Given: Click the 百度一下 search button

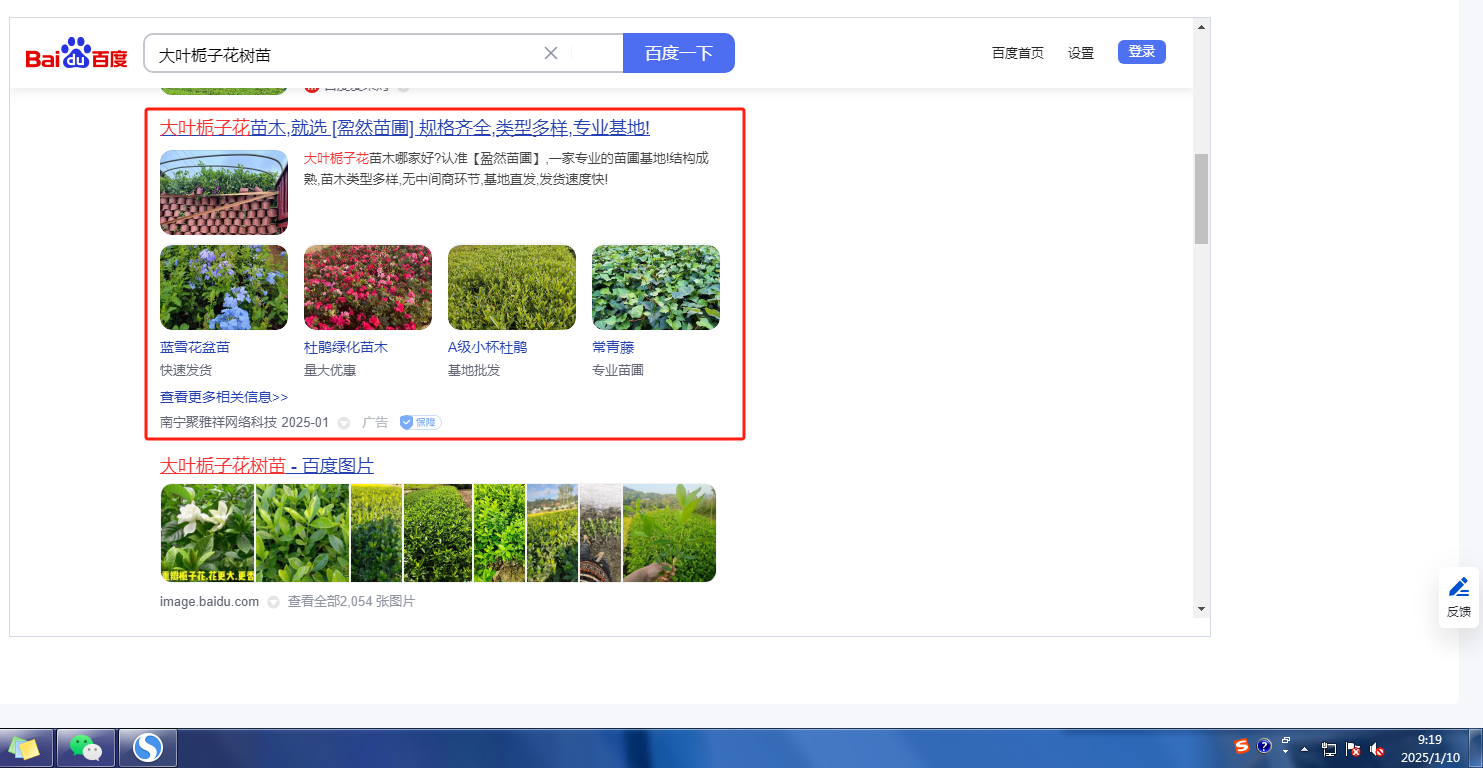Looking at the screenshot, I should pos(679,53).
